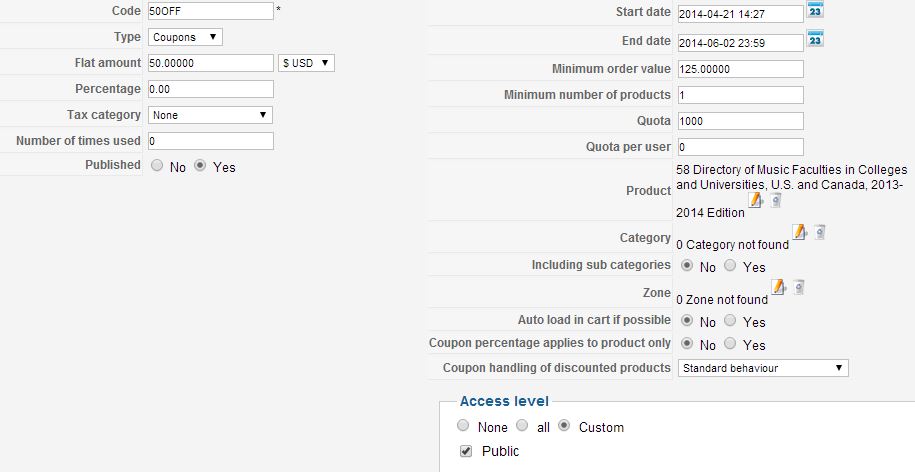Click the Quota per user field

(x=740, y=147)
